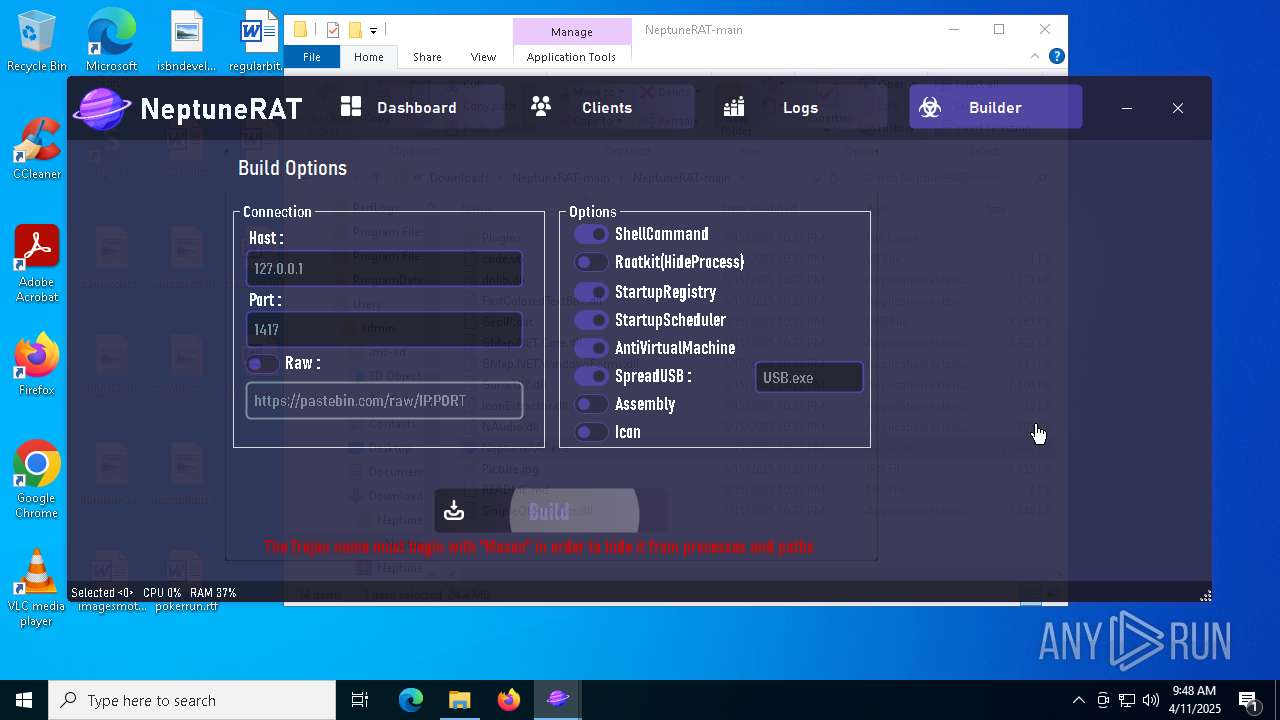The height and width of the screenshot is (720, 1280).
Task: Open VLC media player desktop shortcut
Action: click(x=37, y=588)
